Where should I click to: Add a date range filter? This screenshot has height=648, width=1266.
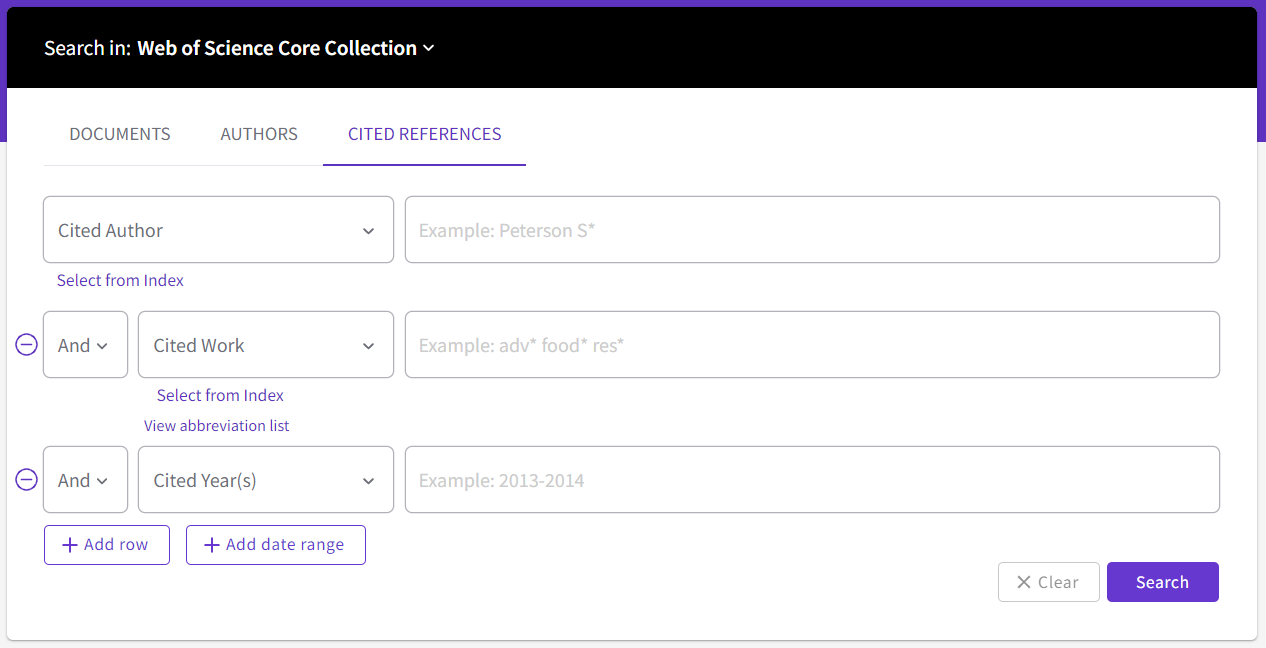coord(276,545)
